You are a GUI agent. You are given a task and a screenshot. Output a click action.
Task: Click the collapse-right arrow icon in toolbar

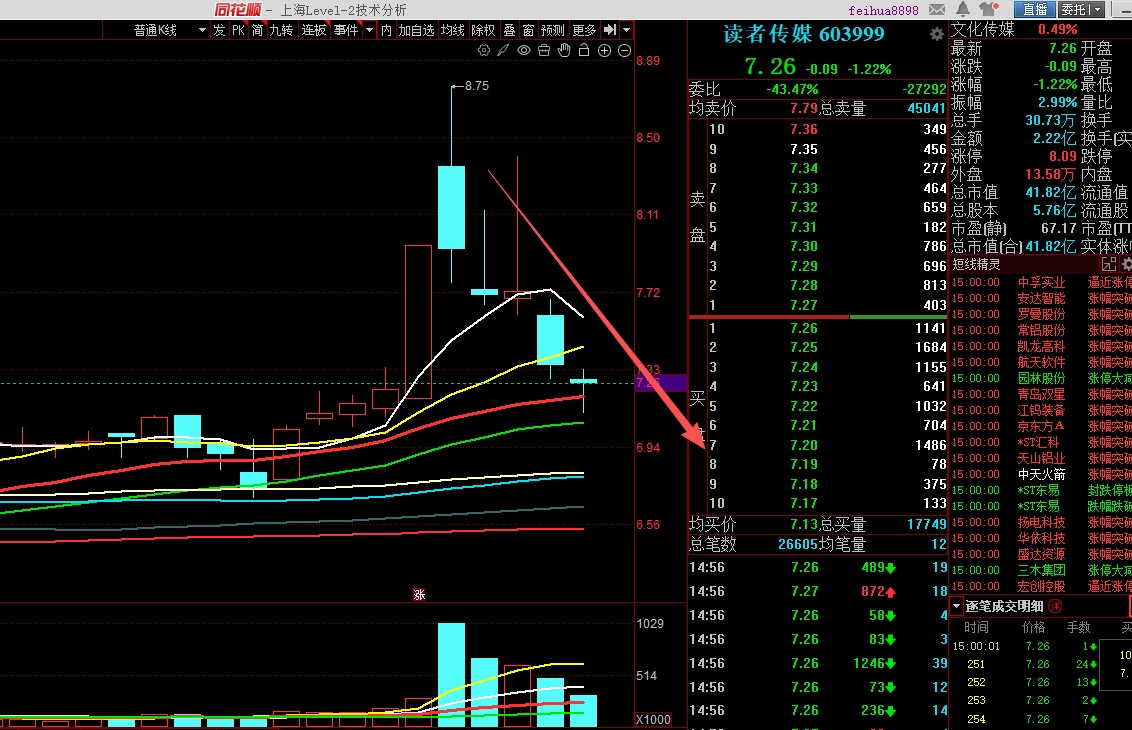click(x=610, y=30)
